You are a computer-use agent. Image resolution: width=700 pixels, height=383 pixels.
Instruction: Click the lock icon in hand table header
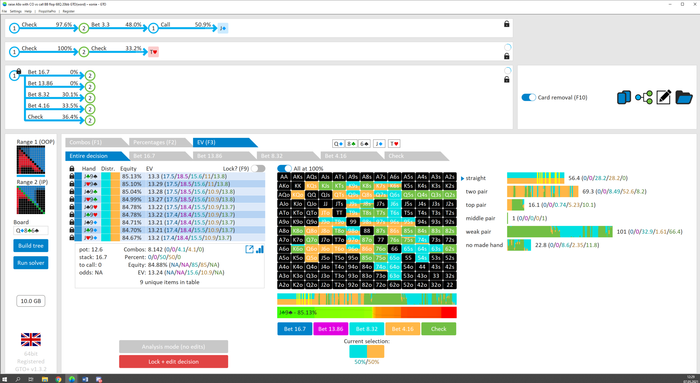point(72,169)
